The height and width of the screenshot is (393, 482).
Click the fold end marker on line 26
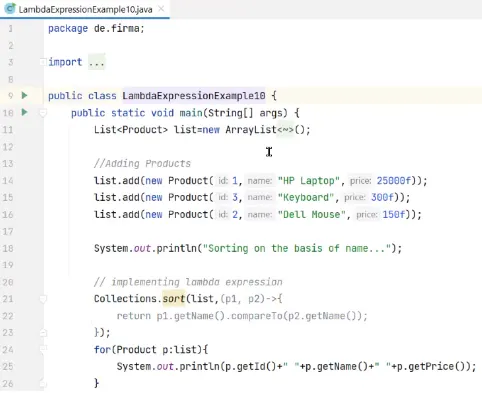coord(43,383)
